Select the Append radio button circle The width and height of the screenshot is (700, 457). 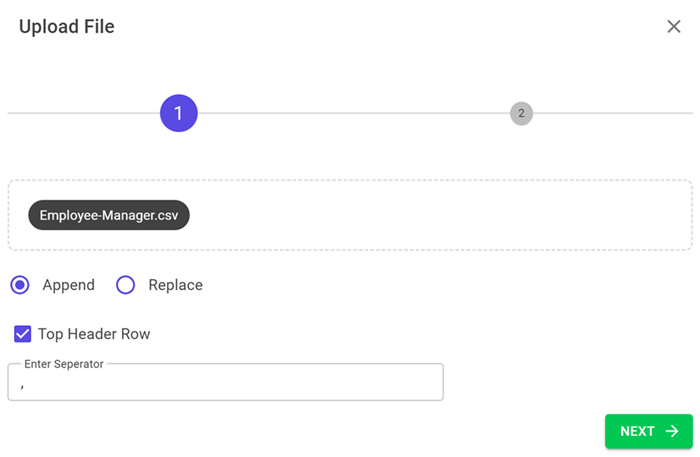20,285
